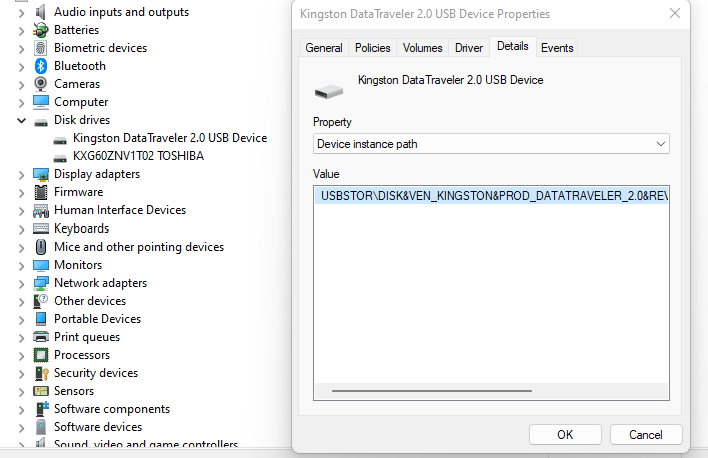Image resolution: width=708 pixels, height=458 pixels.
Task: Click the Biometric devices fingerprint icon
Action: [x=41, y=48]
